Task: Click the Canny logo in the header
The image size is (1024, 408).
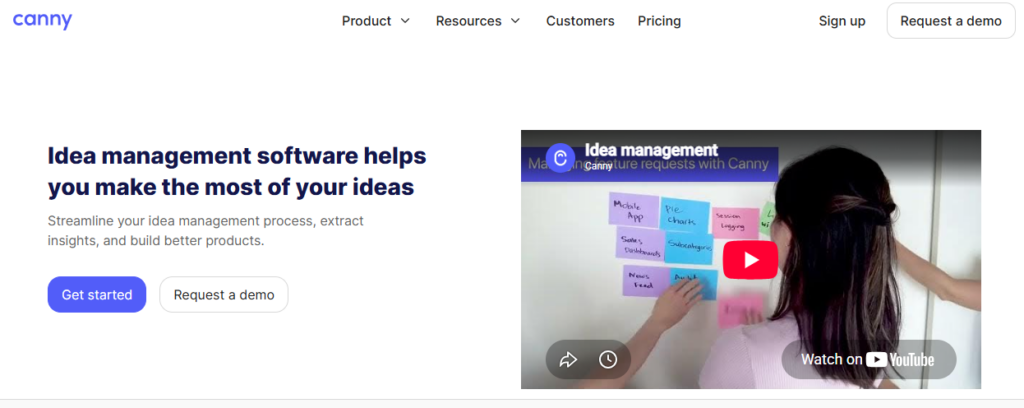Action: click(x=42, y=20)
